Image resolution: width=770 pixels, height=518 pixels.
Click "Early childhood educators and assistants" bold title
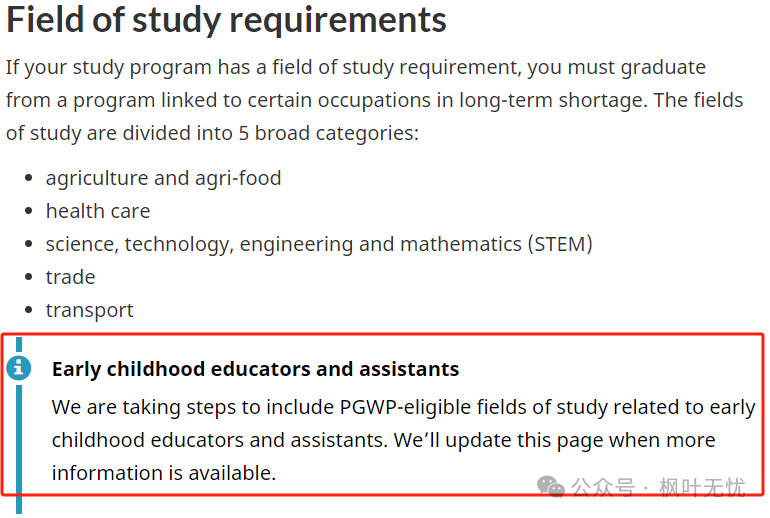click(x=255, y=369)
